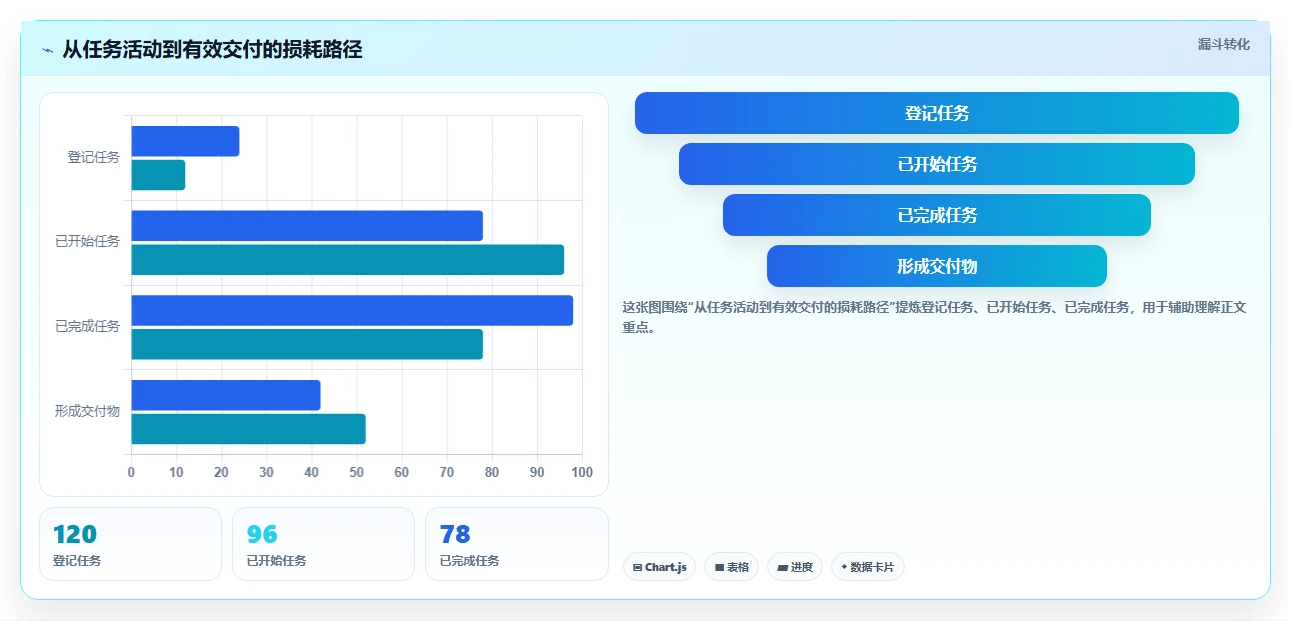Click the Chart.js tag pill
The height and width of the screenshot is (621, 1291).
point(659,567)
